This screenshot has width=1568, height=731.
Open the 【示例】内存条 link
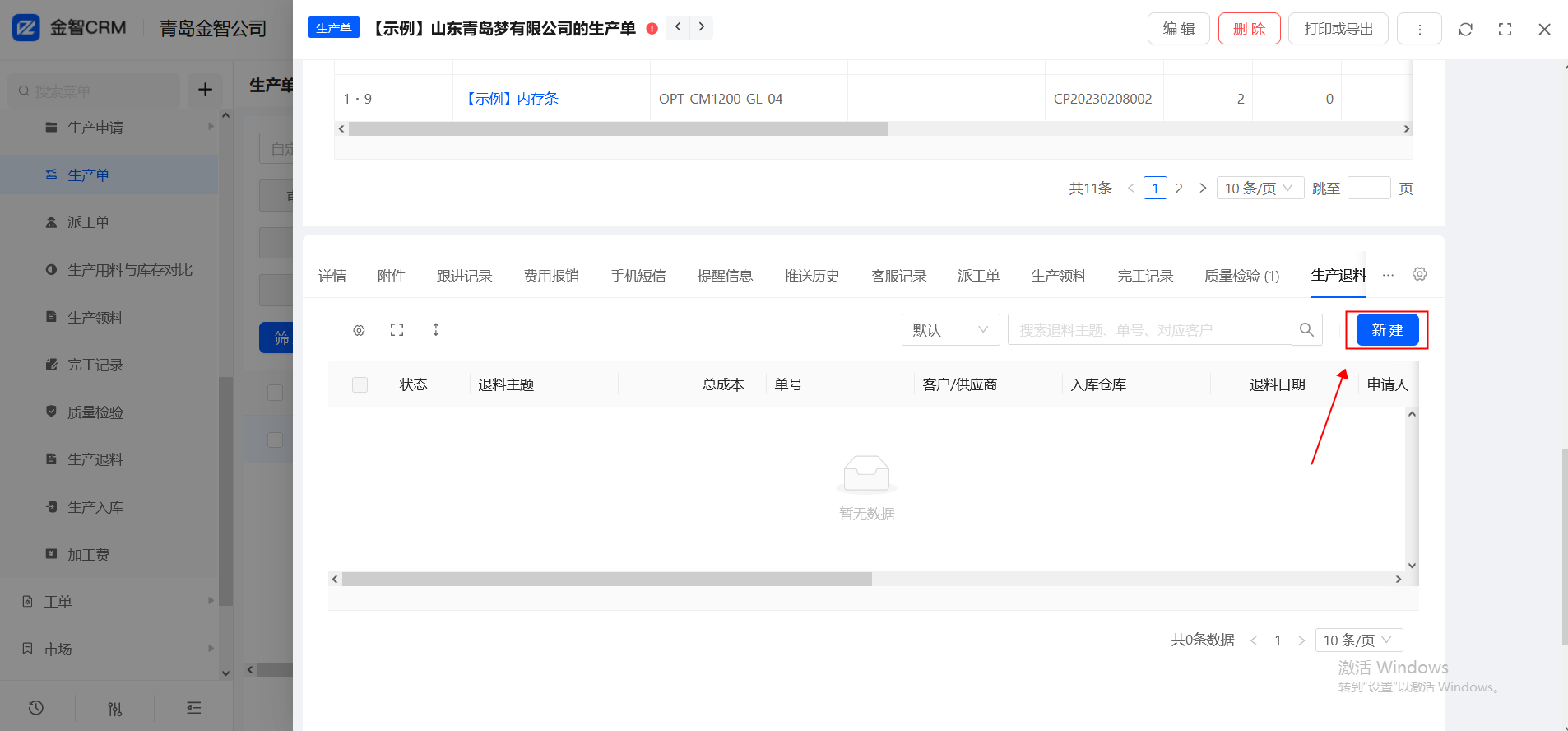tap(513, 99)
